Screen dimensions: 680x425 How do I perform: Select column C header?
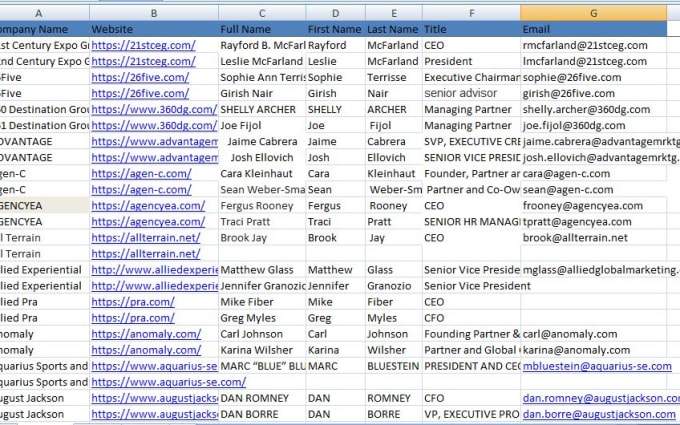[x=262, y=13]
